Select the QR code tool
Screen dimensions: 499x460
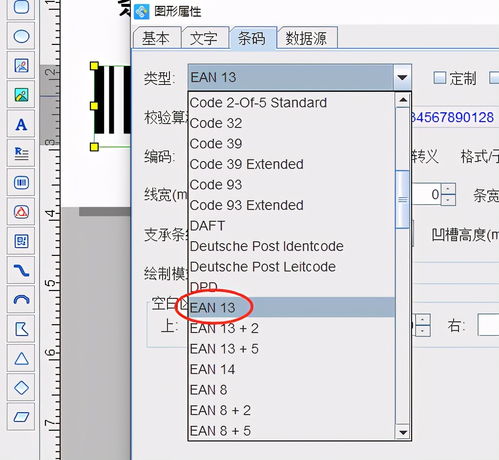tap(21, 241)
